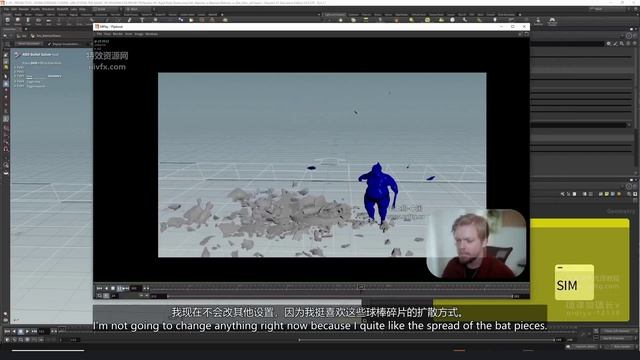Open Houdini Edit menu

(14, 9)
